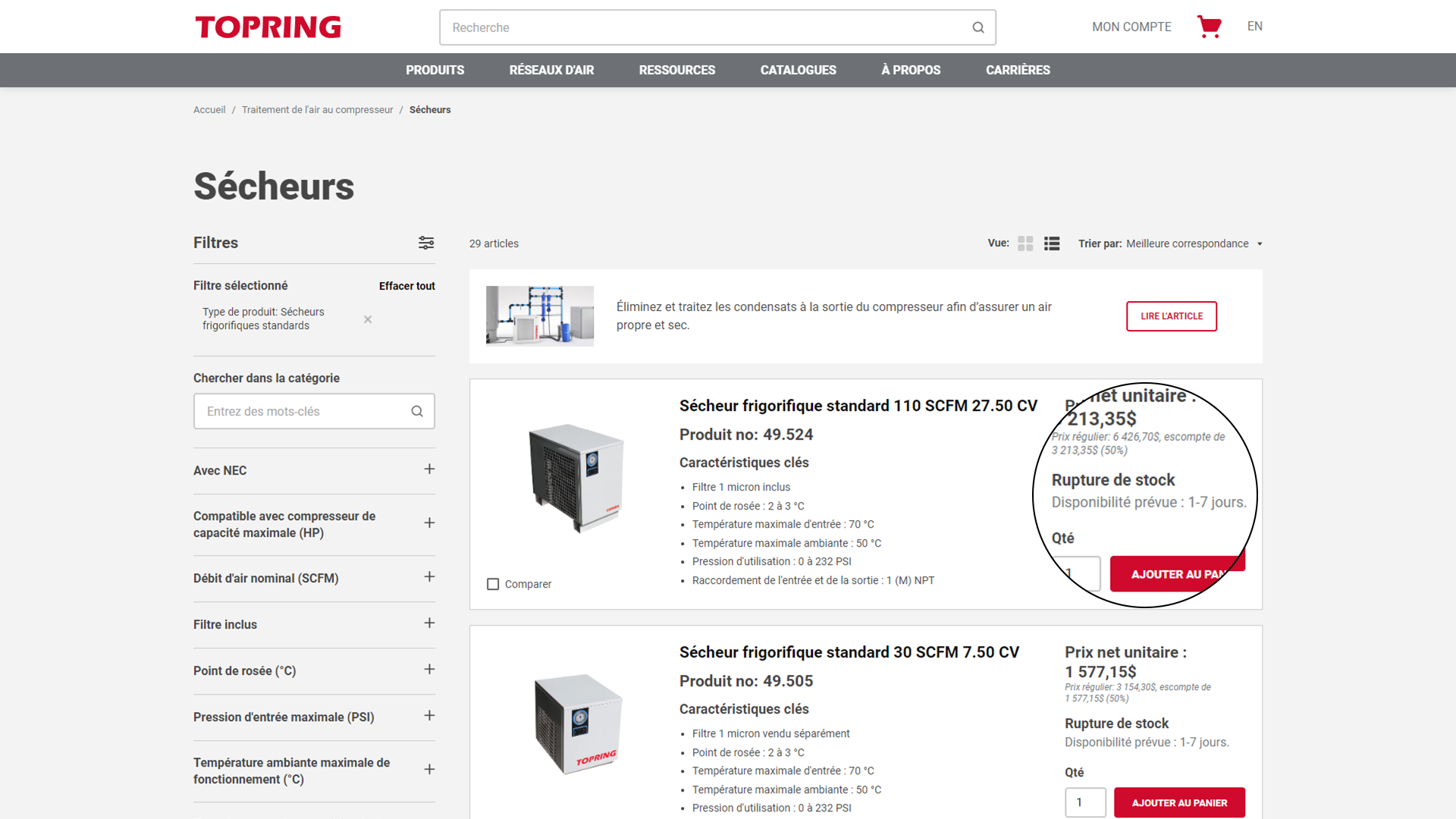Click the TOPRING logo
Image resolution: width=1456 pixels, height=819 pixels.
coord(268,27)
